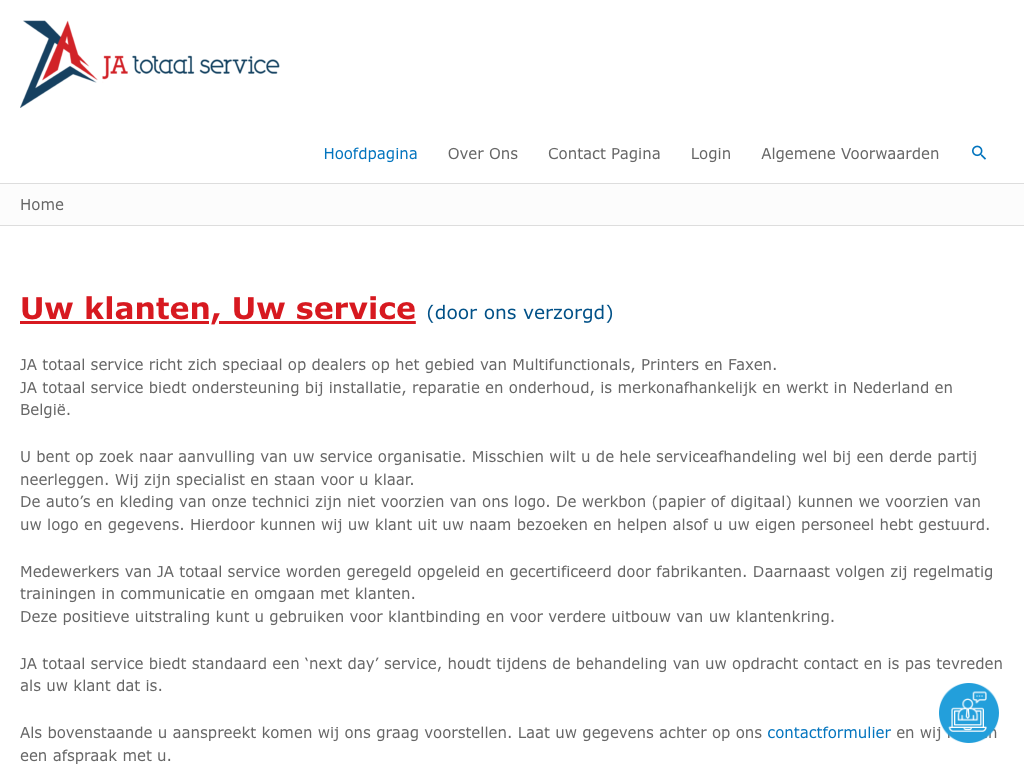
Task: Go to the Hoofdpagina menu item
Action: click(370, 154)
